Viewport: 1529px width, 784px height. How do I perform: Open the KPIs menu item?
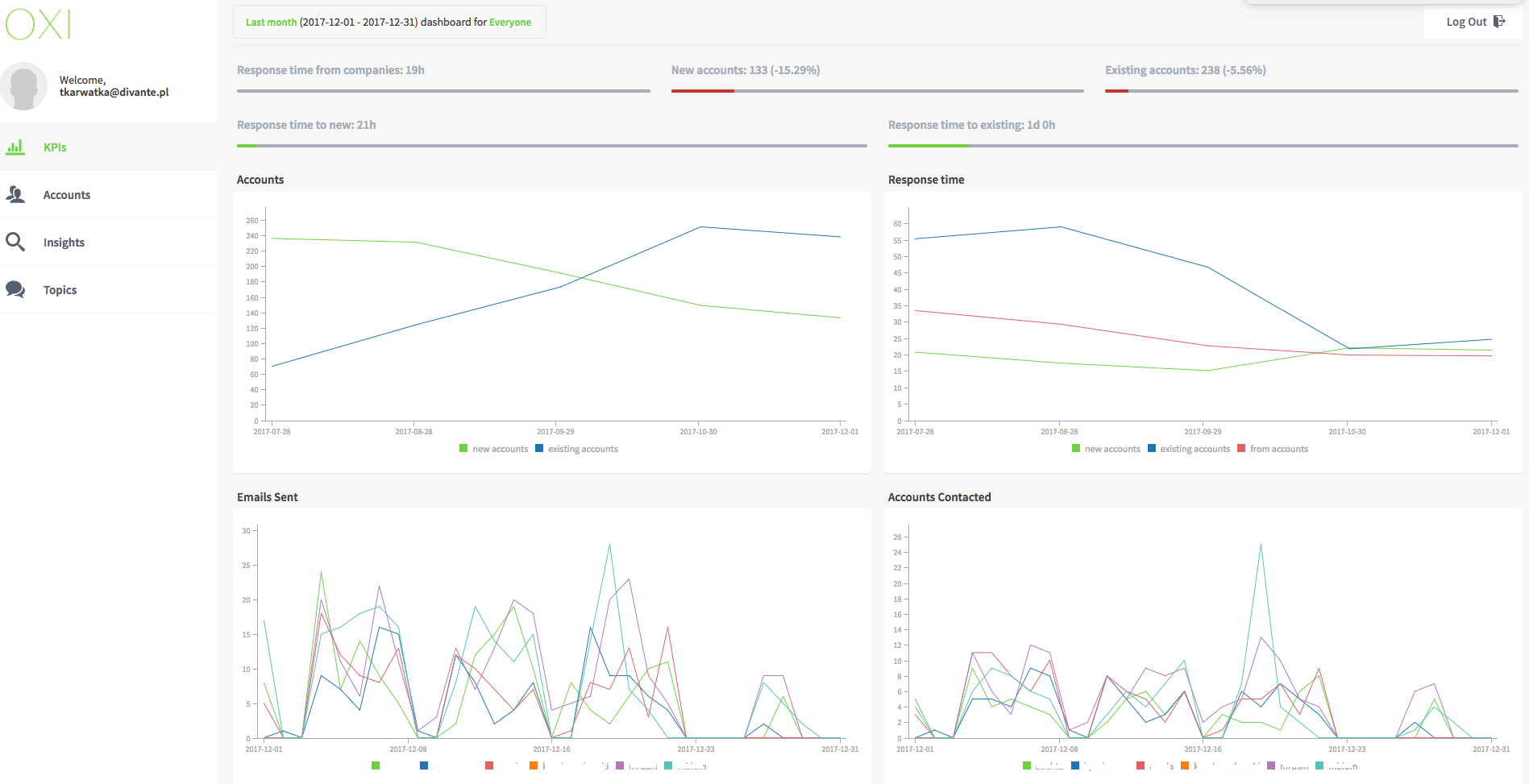(108, 147)
